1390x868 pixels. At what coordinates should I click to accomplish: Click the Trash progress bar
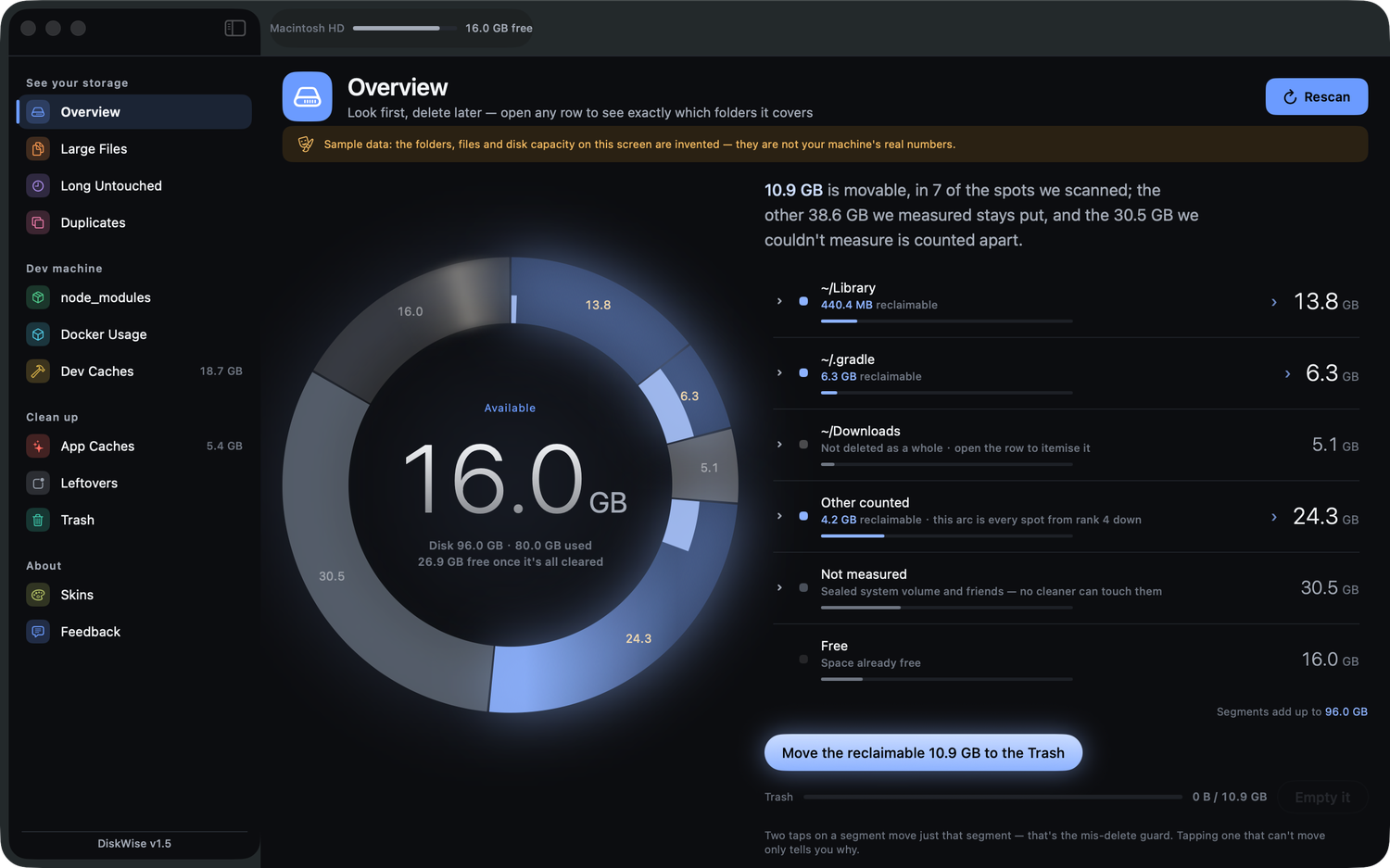click(992, 797)
